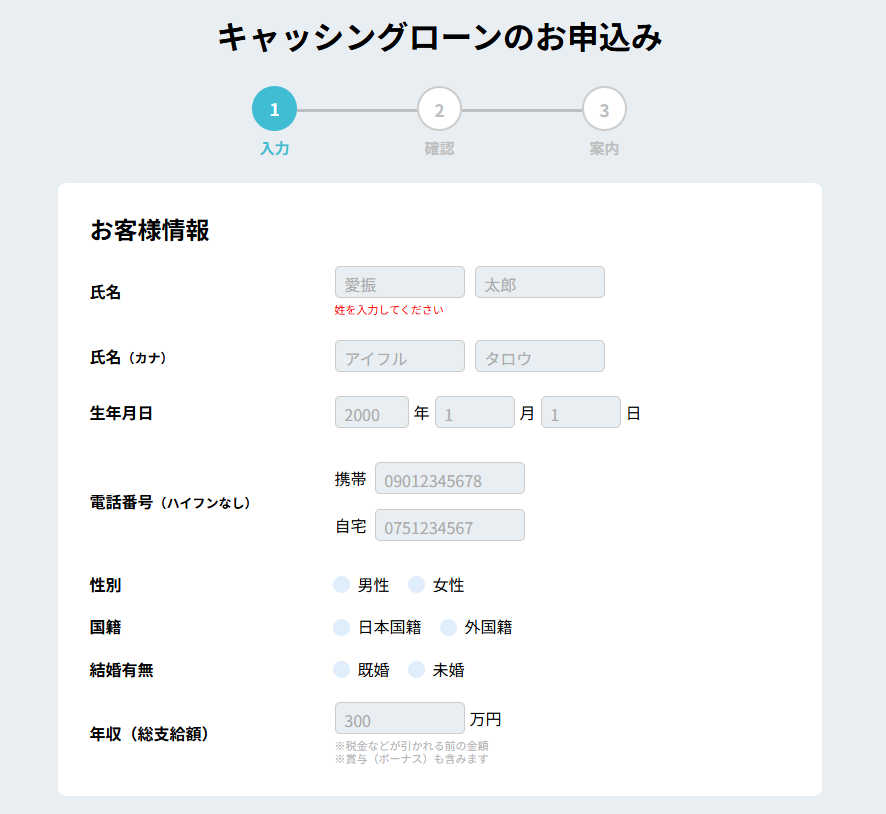The height and width of the screenshot is (814, 886).
Task: Focus the first name field 太郎
Action: tap(540, 282)
